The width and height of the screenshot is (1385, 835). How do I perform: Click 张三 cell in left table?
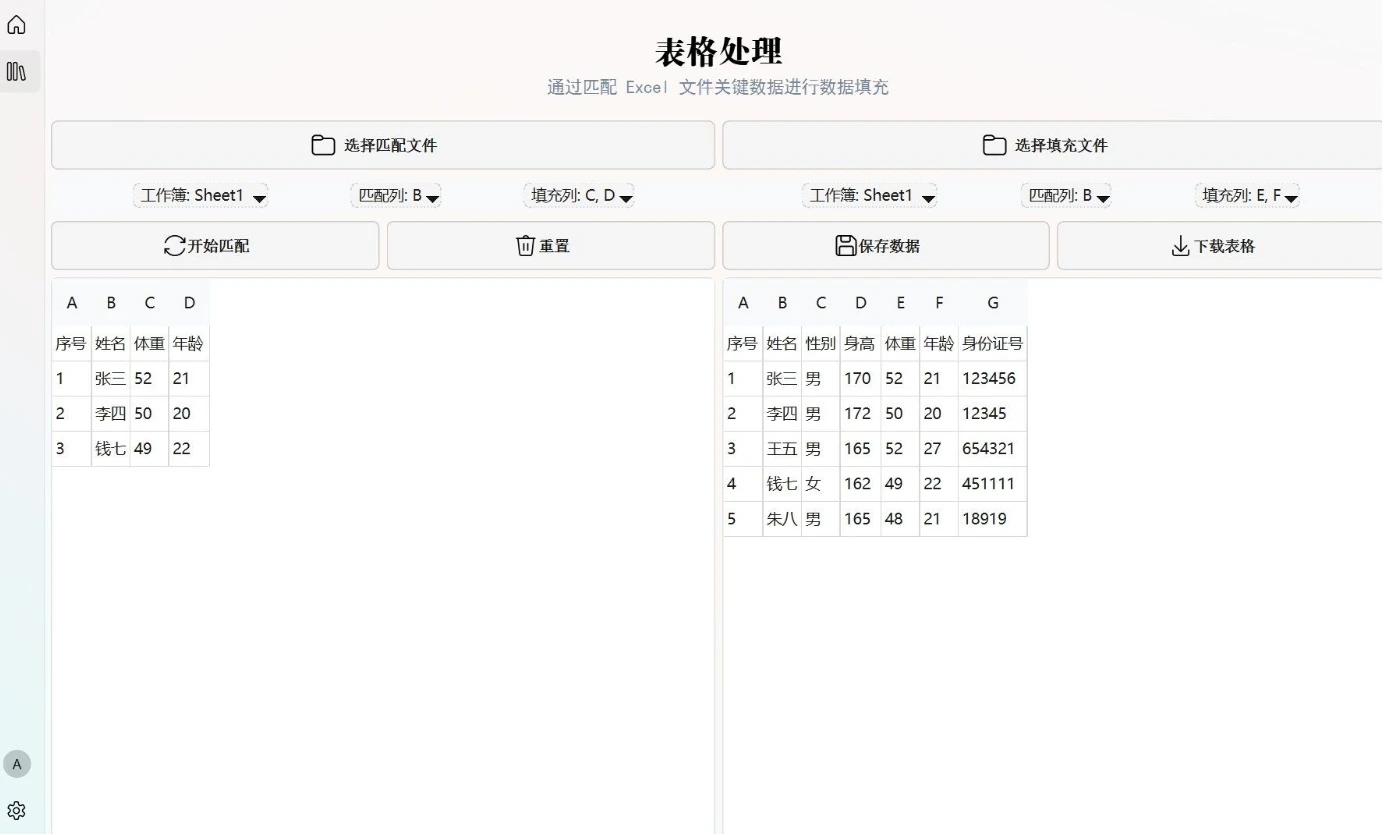[110, 379]
